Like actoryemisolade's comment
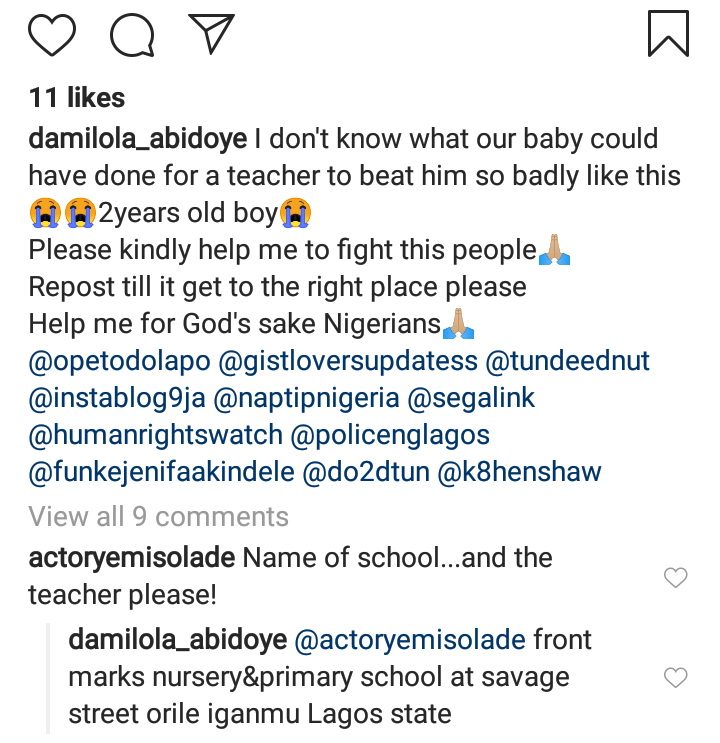This screenshot has height=743, width=720. click(676, 577)
